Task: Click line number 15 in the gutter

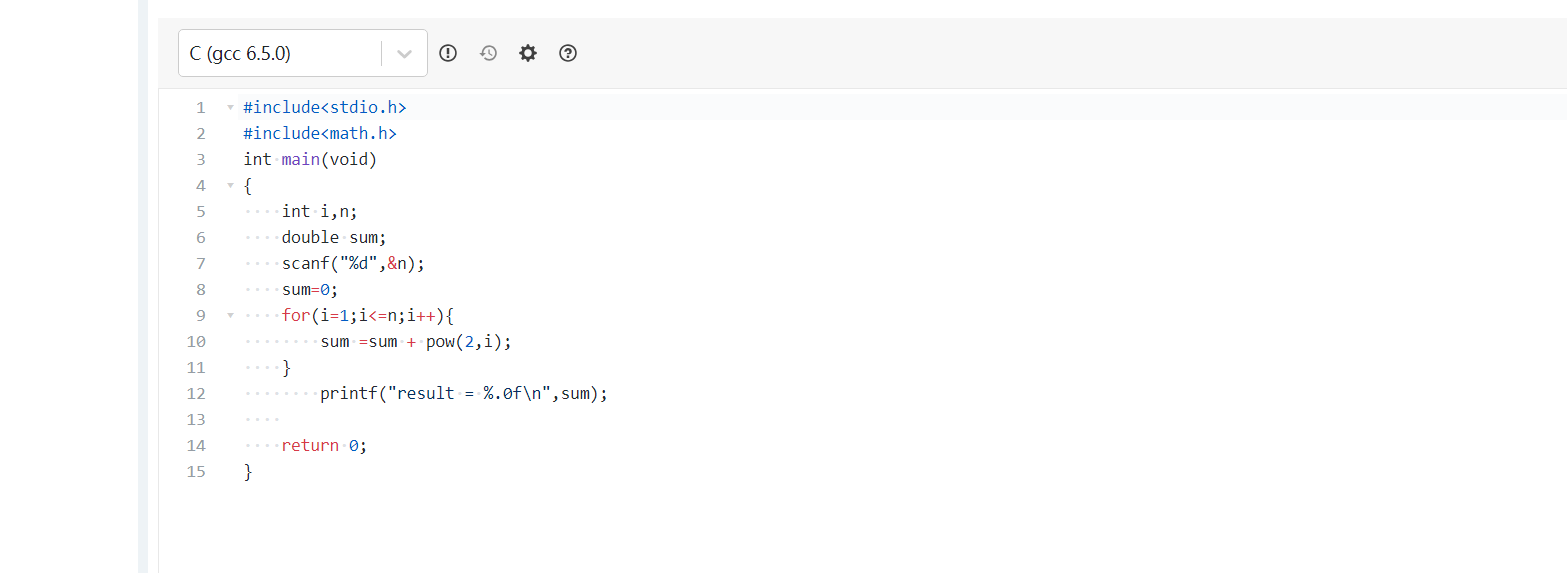Action: pyautogui.click(x=196, y=471)
